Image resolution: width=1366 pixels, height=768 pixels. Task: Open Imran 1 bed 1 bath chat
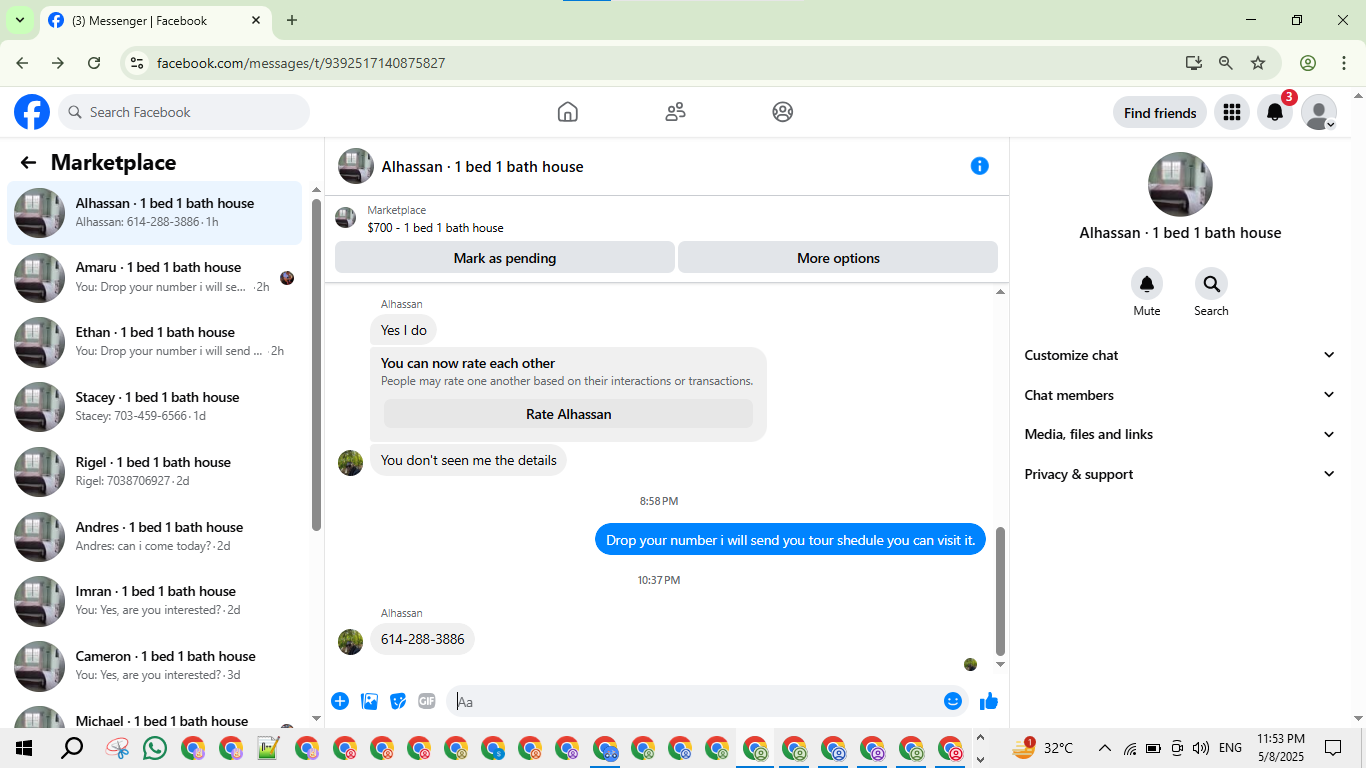click(154, 601)
